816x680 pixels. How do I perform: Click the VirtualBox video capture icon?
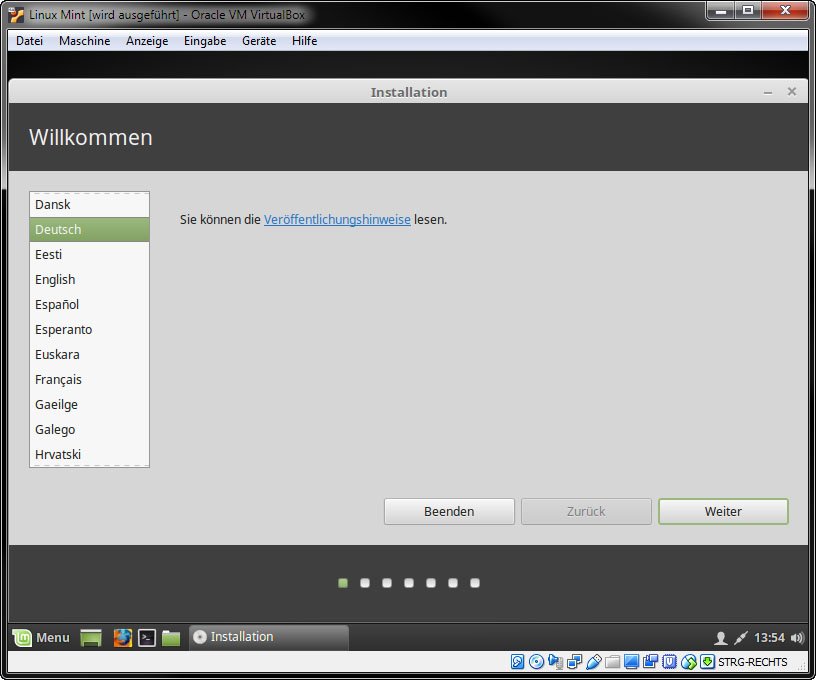pos(650,662)
